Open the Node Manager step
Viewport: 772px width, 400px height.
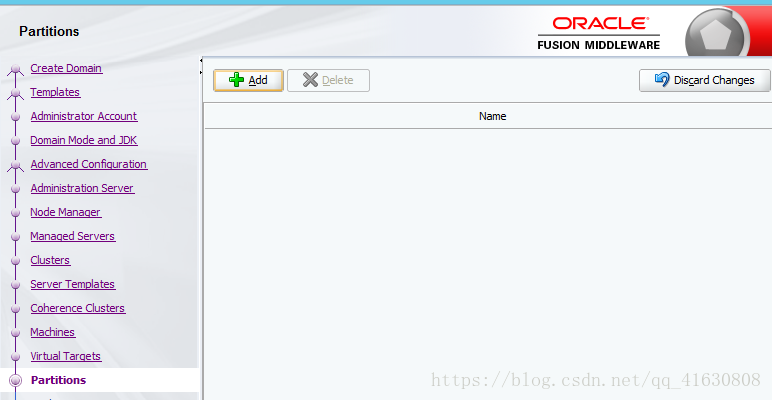point(65,212)
